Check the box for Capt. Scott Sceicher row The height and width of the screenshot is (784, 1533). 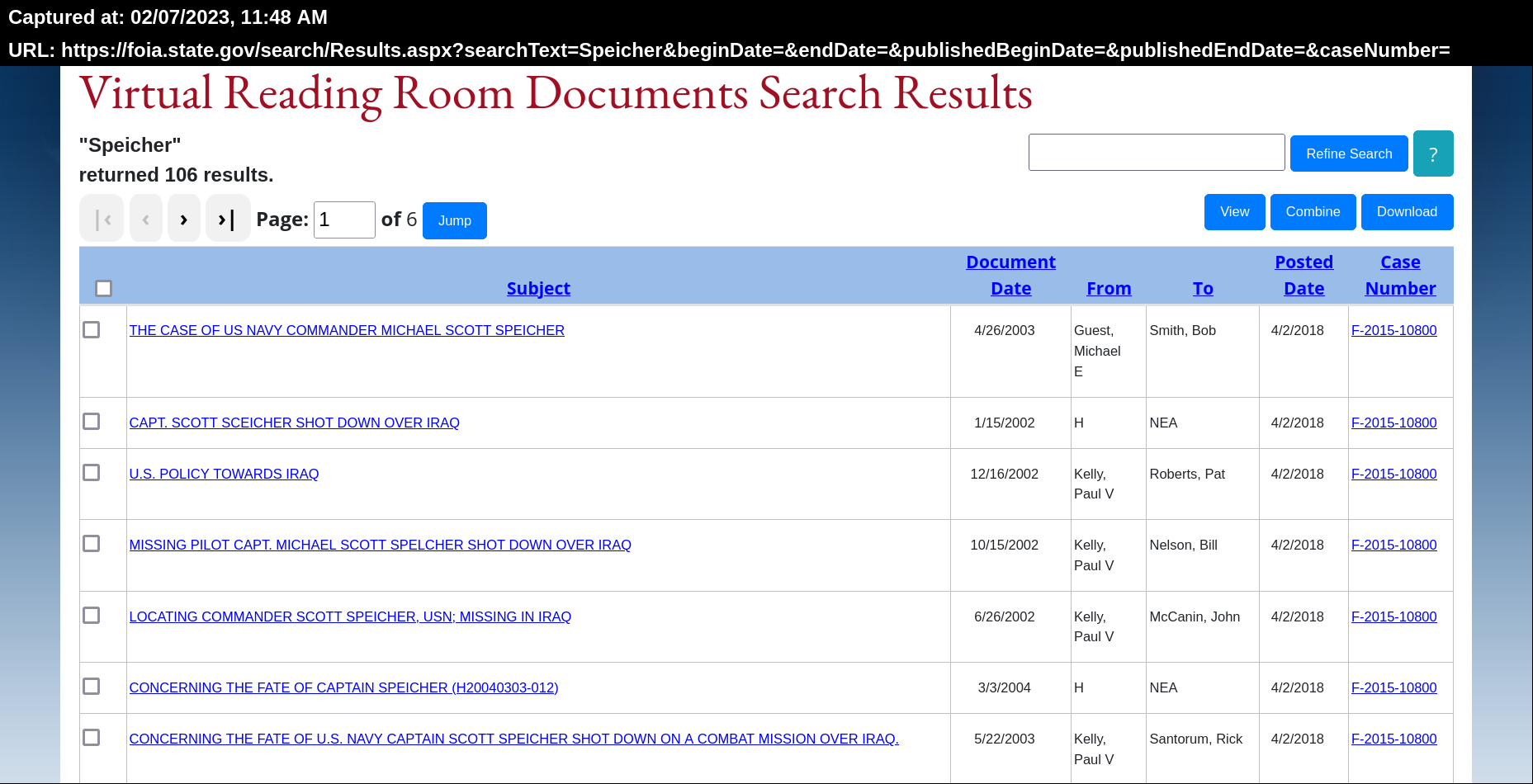[x=92, y=421]
